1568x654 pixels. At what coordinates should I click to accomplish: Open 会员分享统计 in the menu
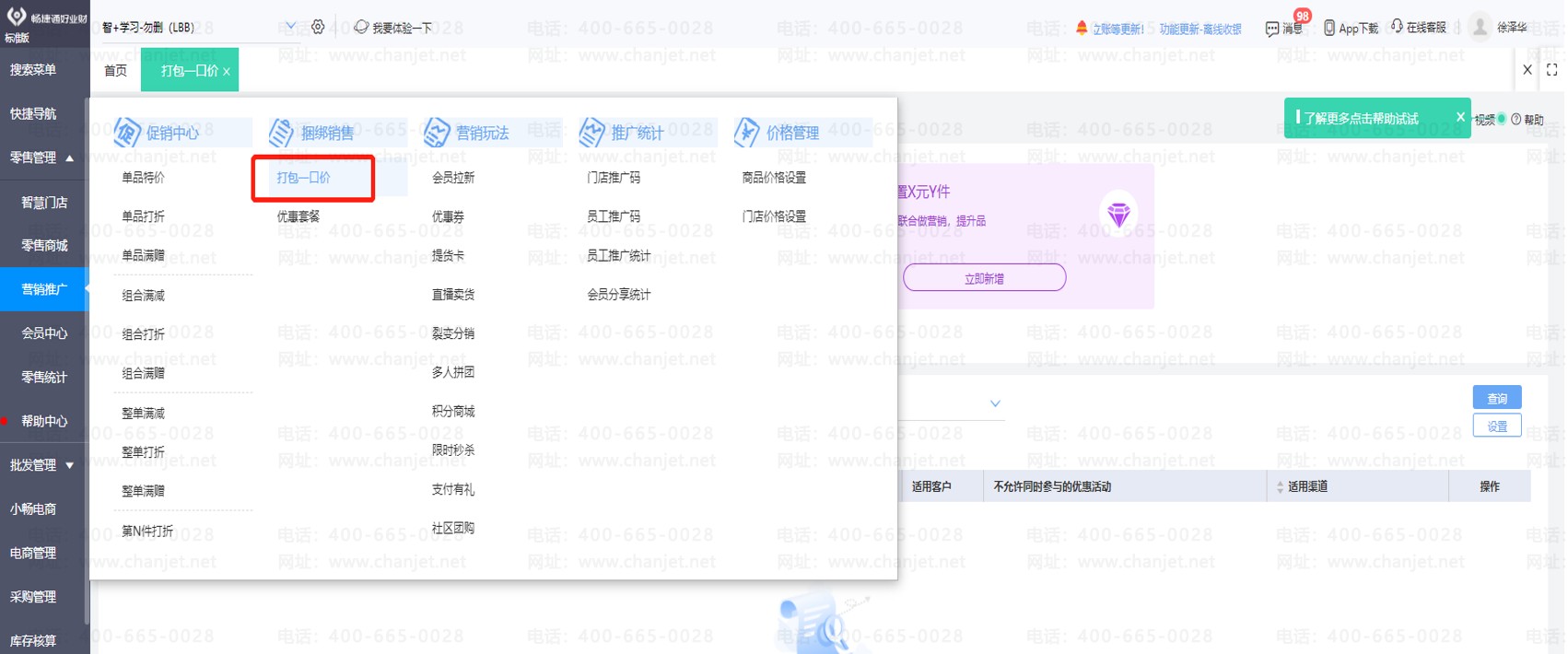point(619,295)
